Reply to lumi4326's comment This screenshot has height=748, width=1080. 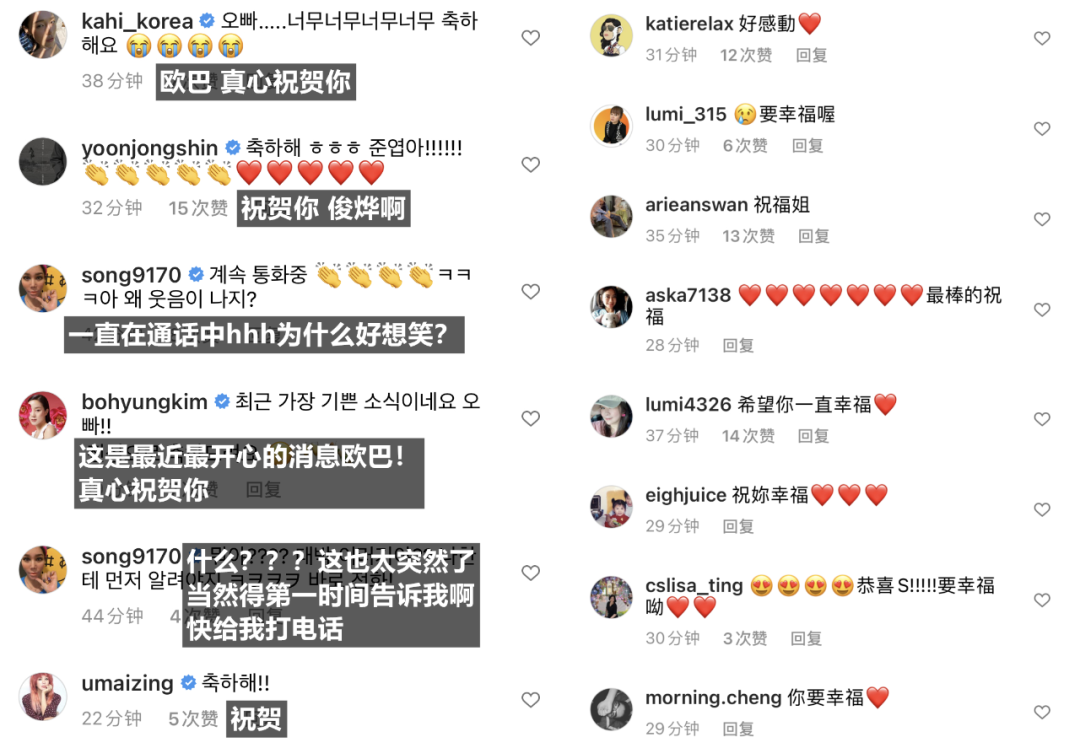pos(813,436)
